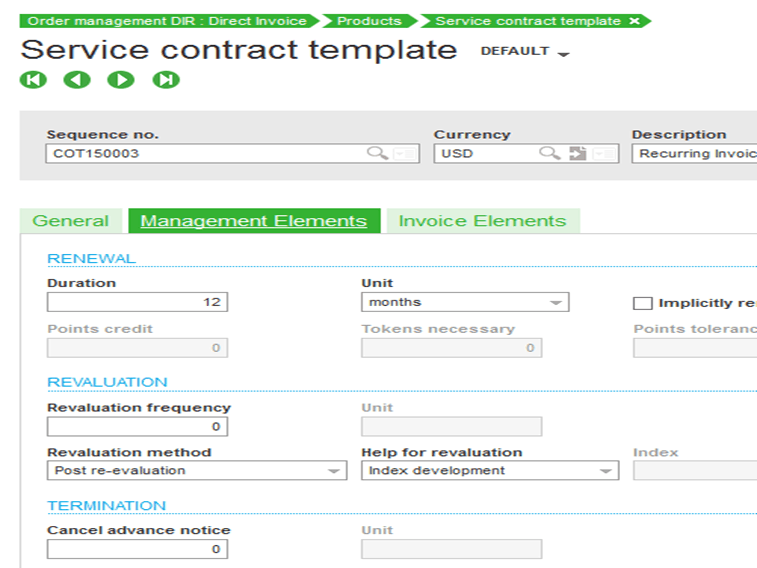
Task: Go to the Products breadcrumb
Action: click(x=369, y=21)
